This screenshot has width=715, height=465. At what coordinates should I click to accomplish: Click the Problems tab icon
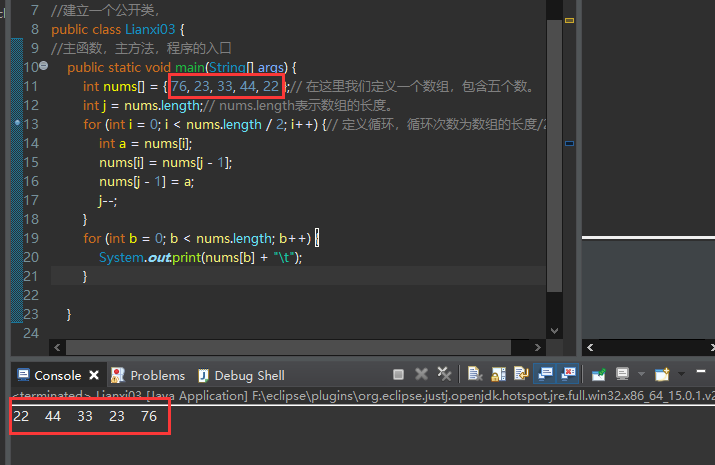(x=118, y=375)
